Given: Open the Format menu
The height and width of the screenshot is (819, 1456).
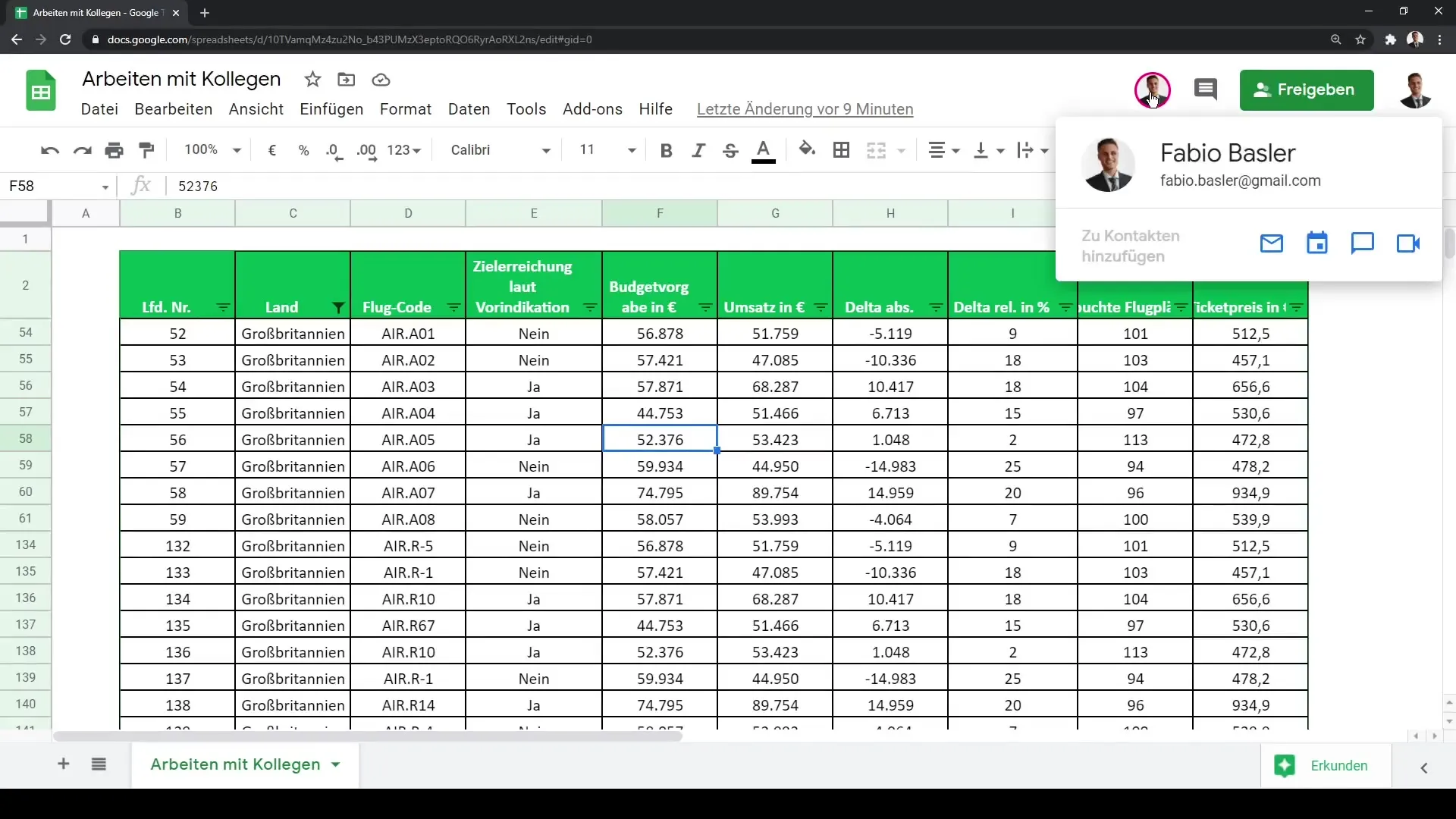Looking at the screenshot, I should (406, 109).
